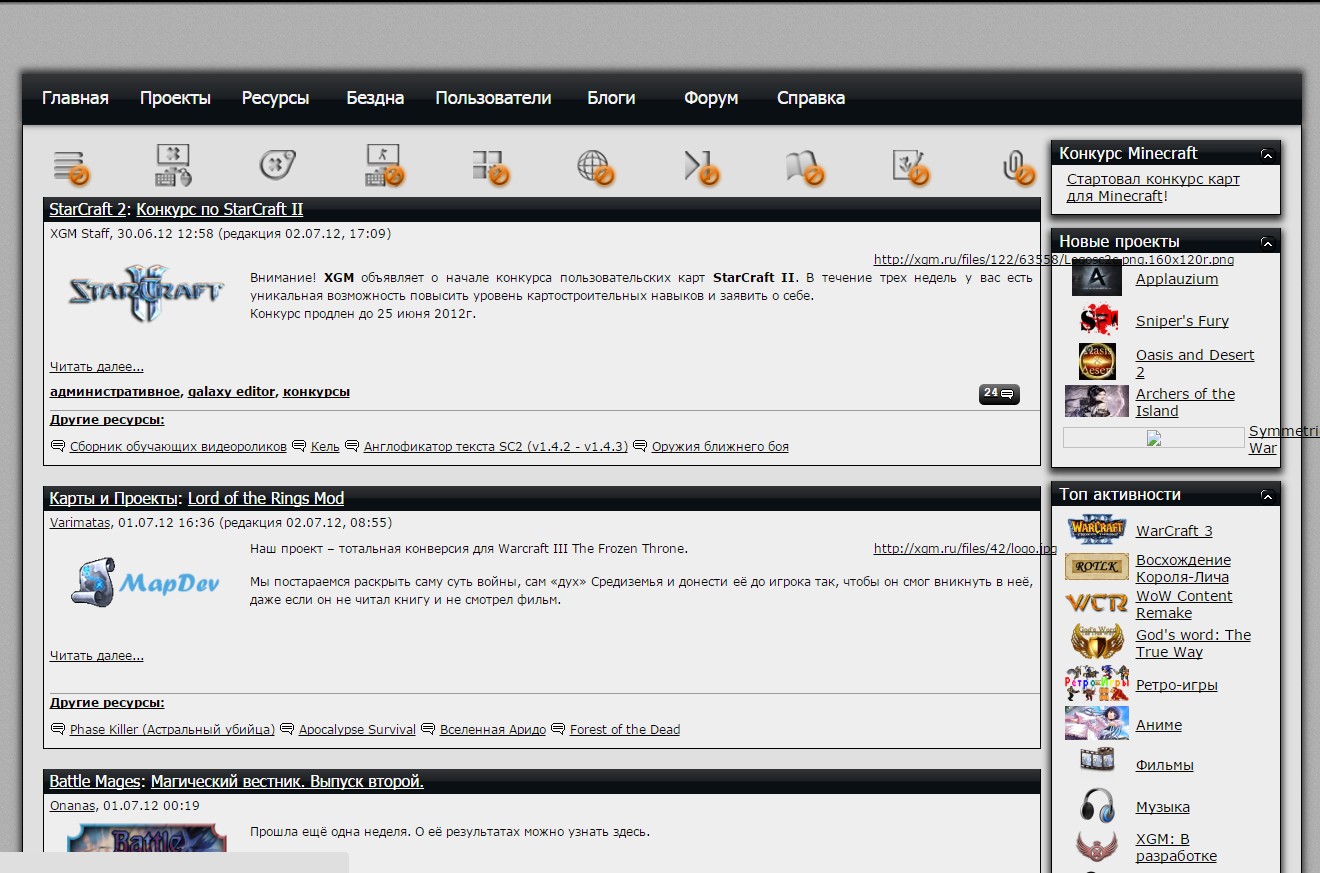Open the Lord of the Rings Mod link
The width and height of the screenshot is (1320, 873).
click(266, 498)
